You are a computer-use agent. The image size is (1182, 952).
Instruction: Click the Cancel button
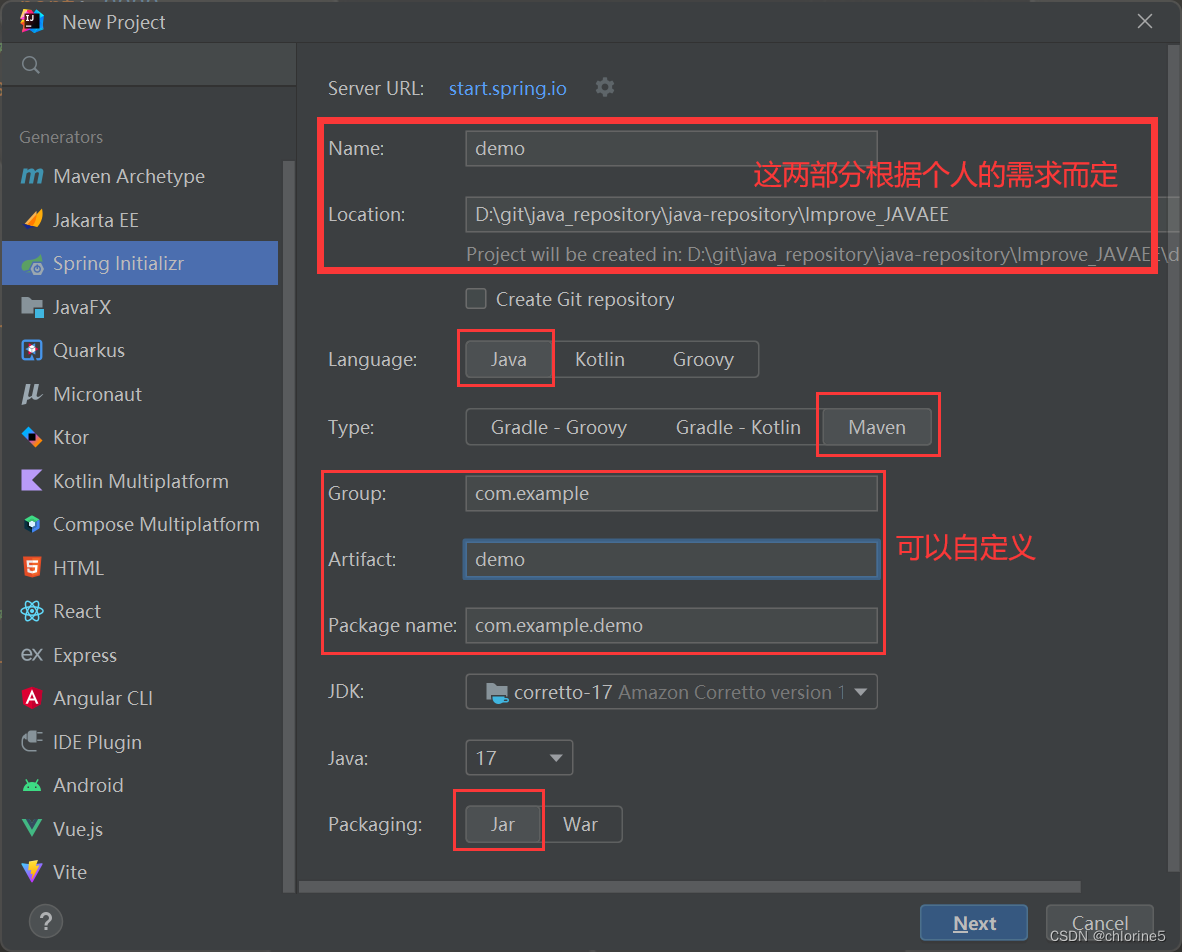1100,923
